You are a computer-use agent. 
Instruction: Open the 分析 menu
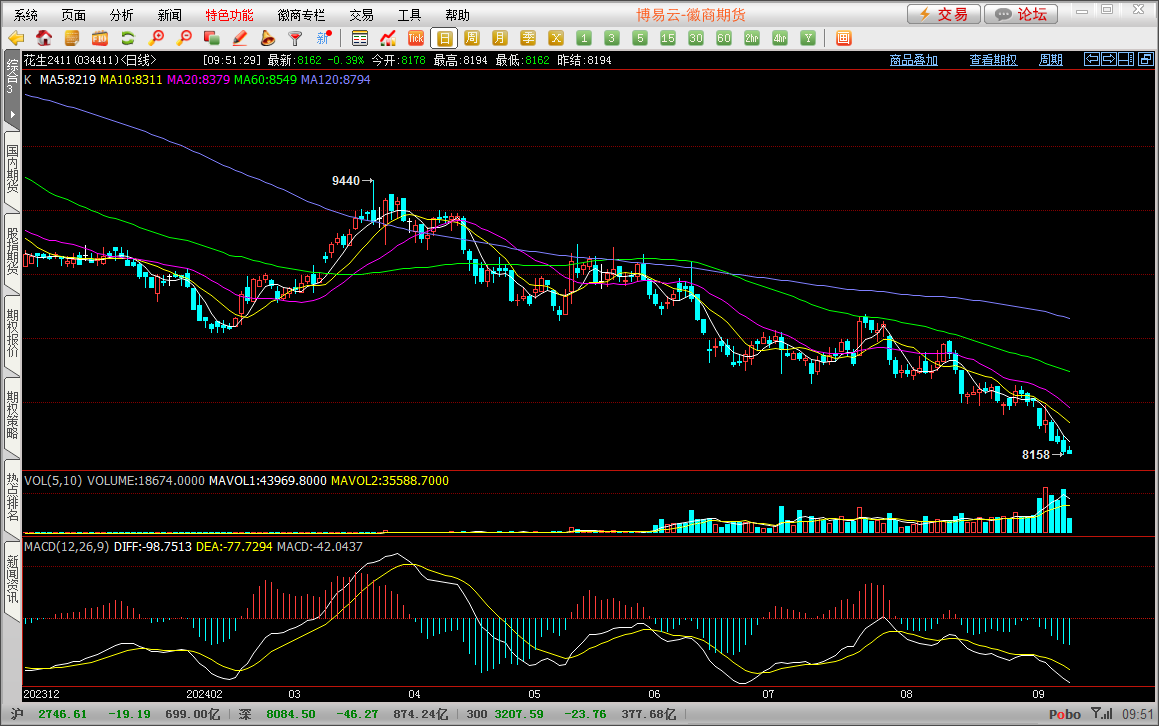click(x=121, y=15)
